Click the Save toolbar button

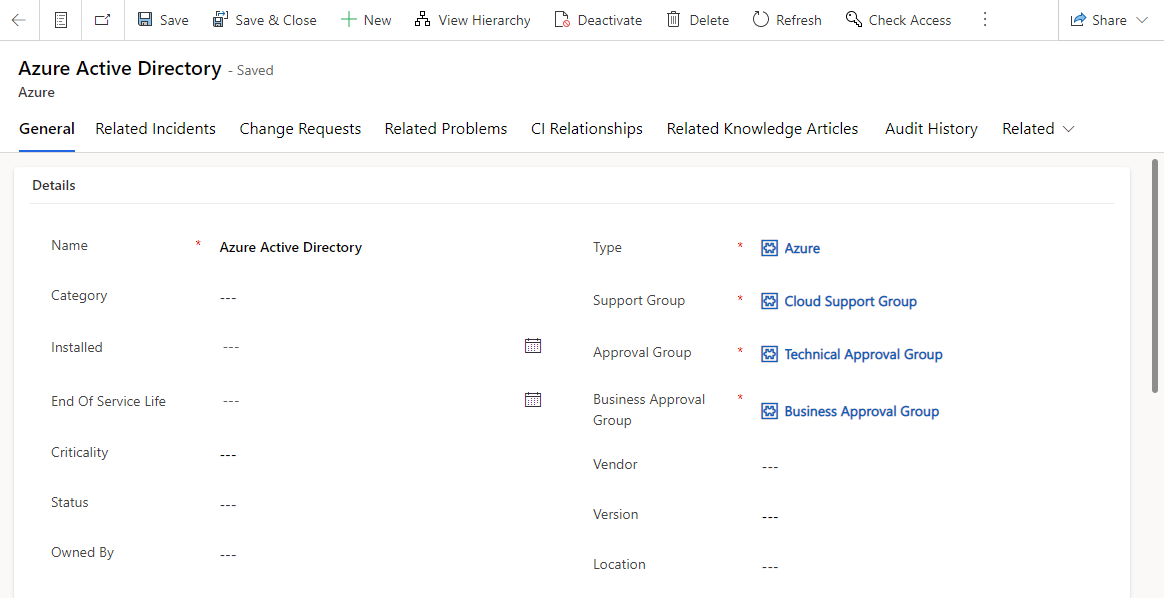coord(163,20)
